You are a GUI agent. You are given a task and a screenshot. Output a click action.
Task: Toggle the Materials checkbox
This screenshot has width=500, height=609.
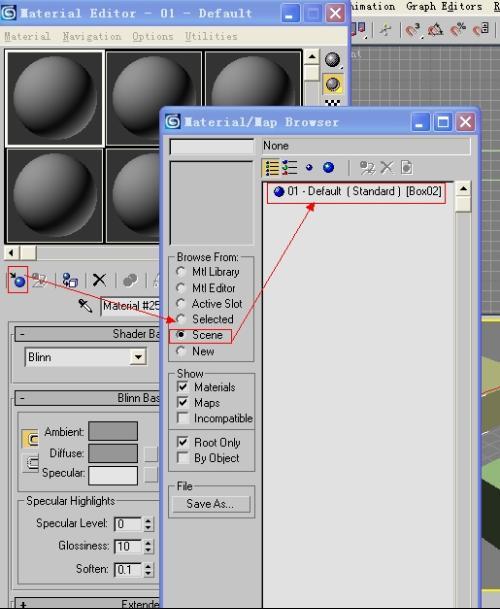tap(182, 387)
